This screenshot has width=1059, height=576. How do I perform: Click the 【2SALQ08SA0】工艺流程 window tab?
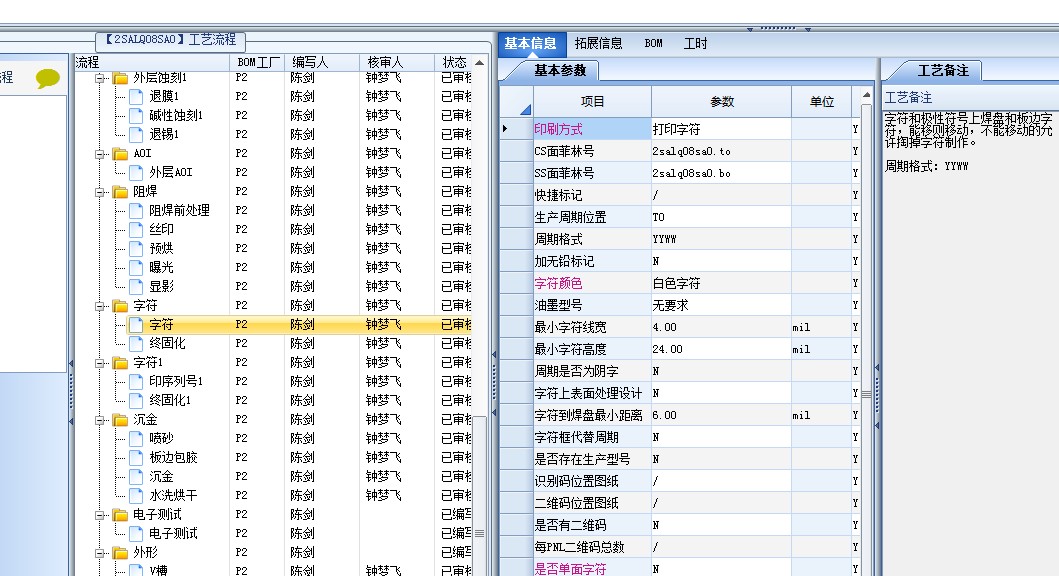[x=170, y=40]
